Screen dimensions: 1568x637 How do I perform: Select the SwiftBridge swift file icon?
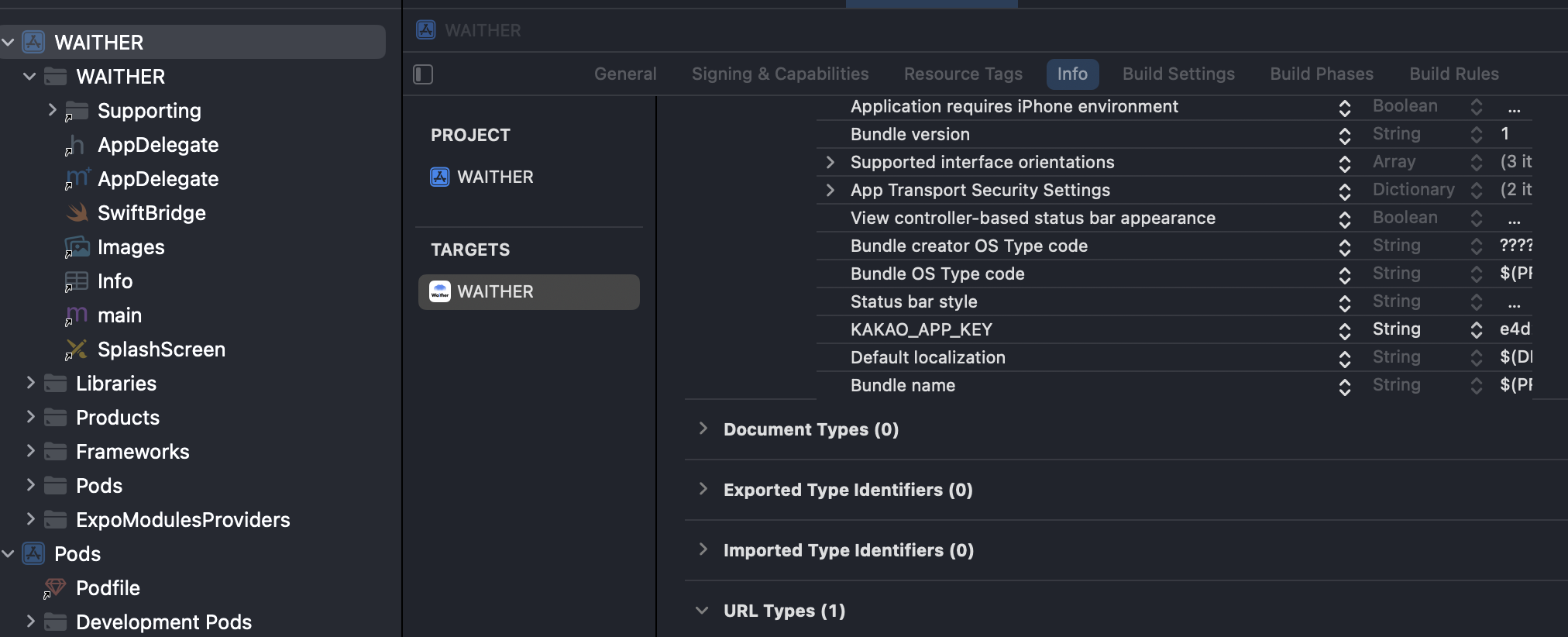[x=77, y=212]
